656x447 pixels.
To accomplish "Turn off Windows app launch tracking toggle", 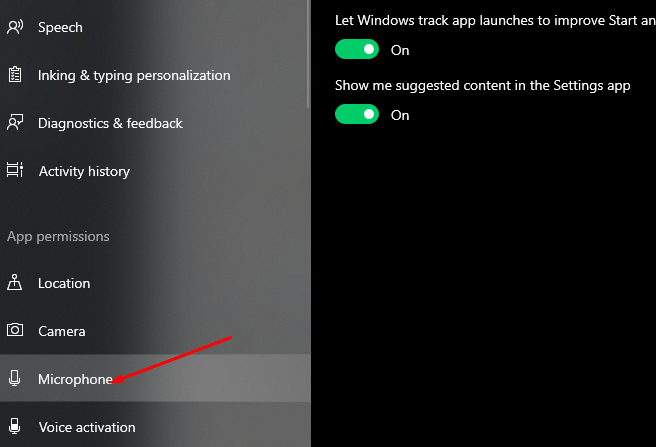I will click(x=357, y=49).
